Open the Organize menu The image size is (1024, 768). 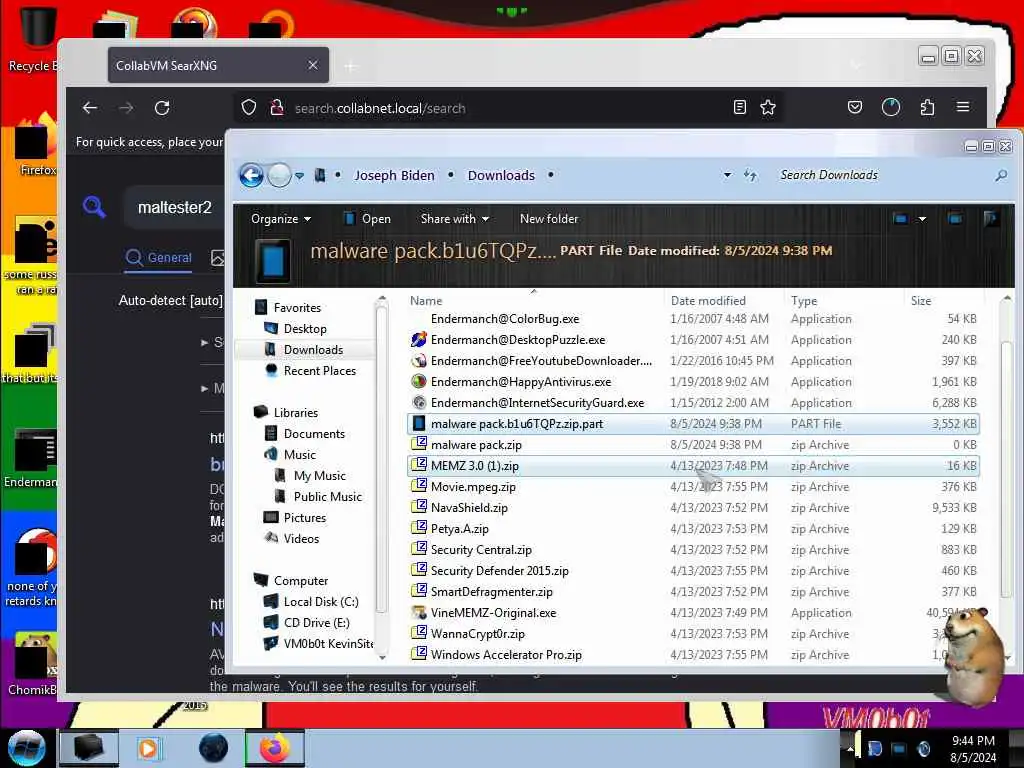point(281,219)
